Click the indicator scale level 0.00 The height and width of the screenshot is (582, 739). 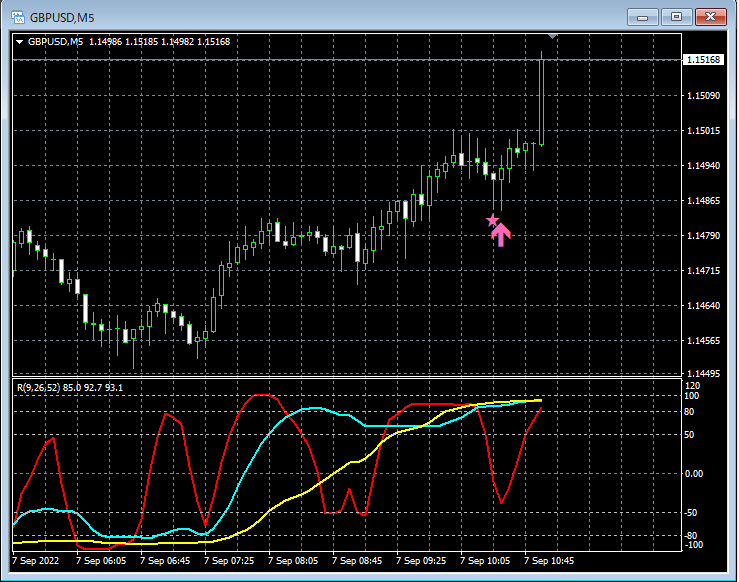[694, 474]
